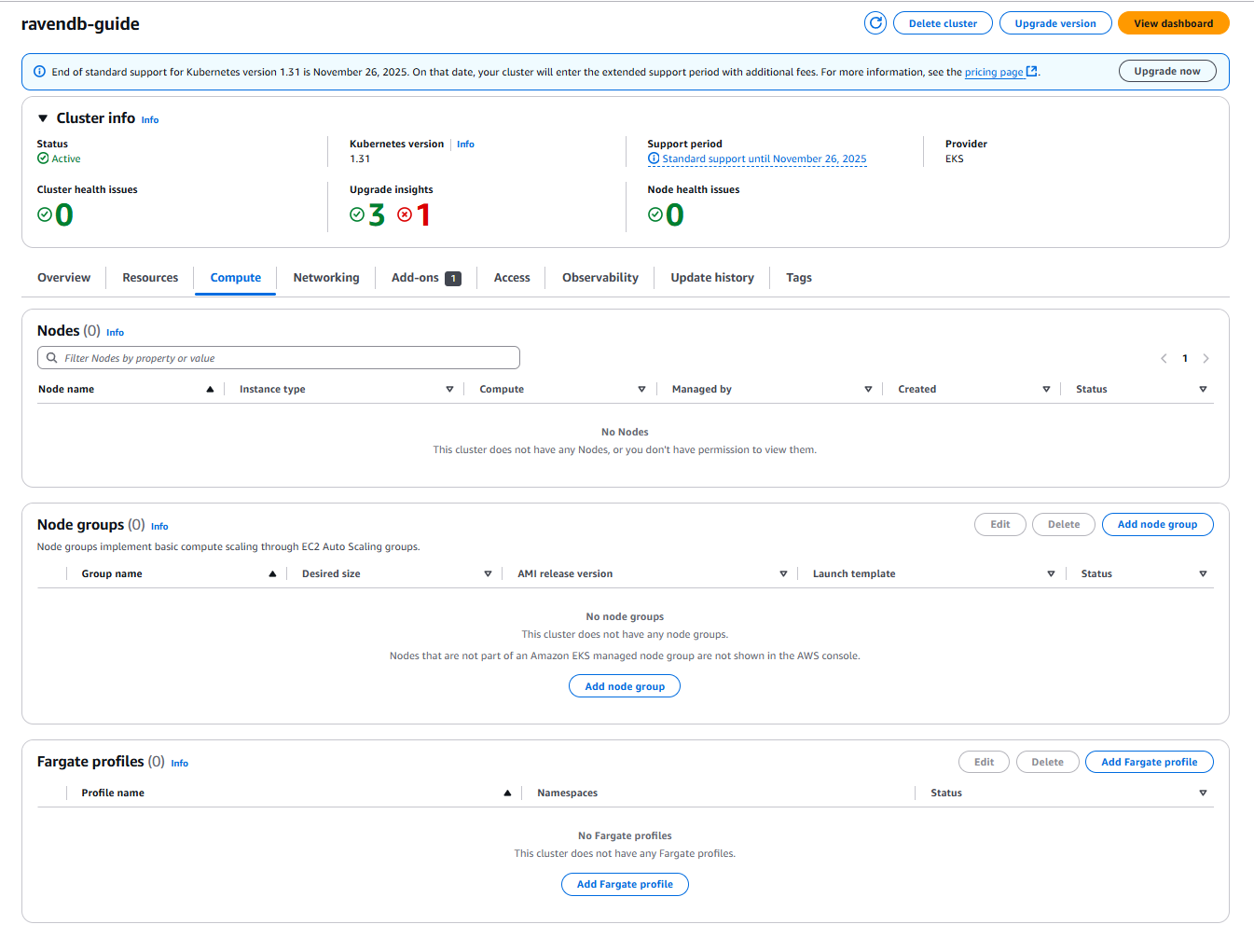Open Info link next to Node groups
1254x952 pixels.
pyautogui.click(x=159, y=527)
